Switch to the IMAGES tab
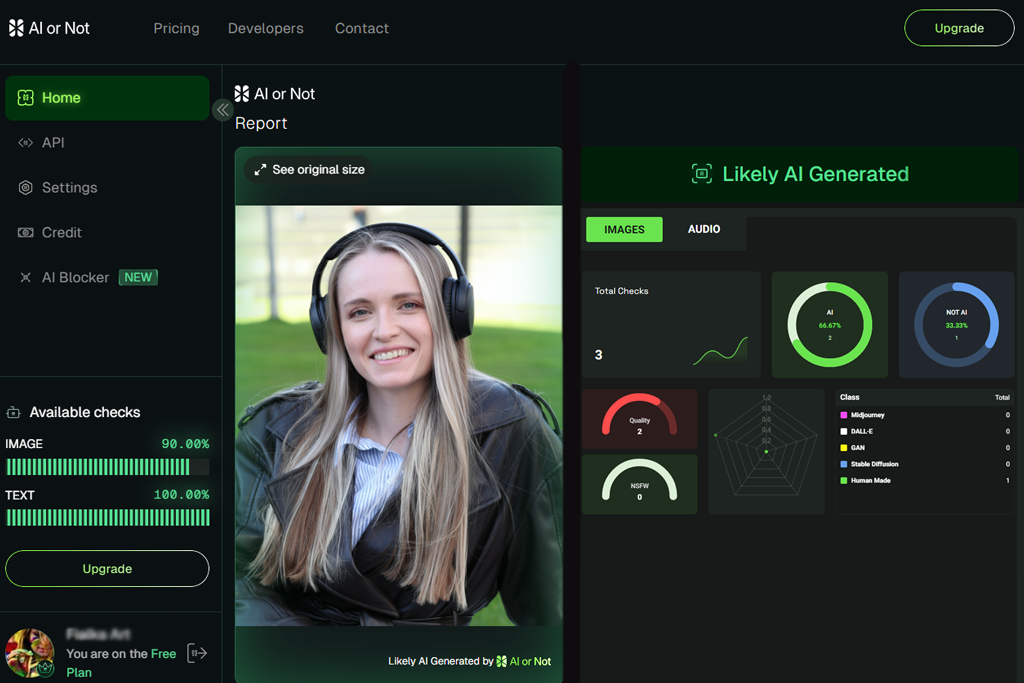This screenshot has height=683, width=1024. click(x=624, y=230)
